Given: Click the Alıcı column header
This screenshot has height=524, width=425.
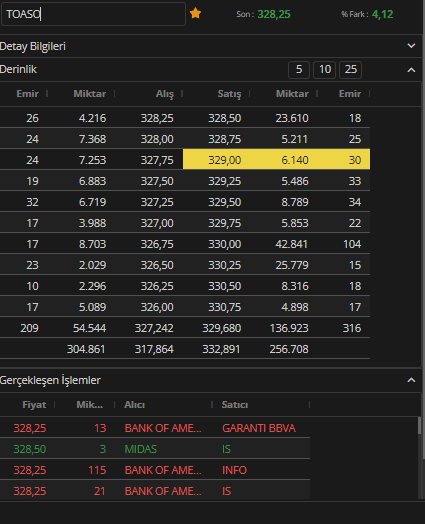Looking at the screenshot, I should pos(134,405).
